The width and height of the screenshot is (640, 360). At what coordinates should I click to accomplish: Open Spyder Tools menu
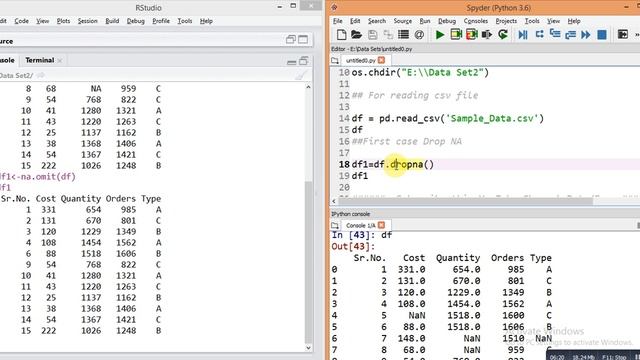tap(532, 21)
